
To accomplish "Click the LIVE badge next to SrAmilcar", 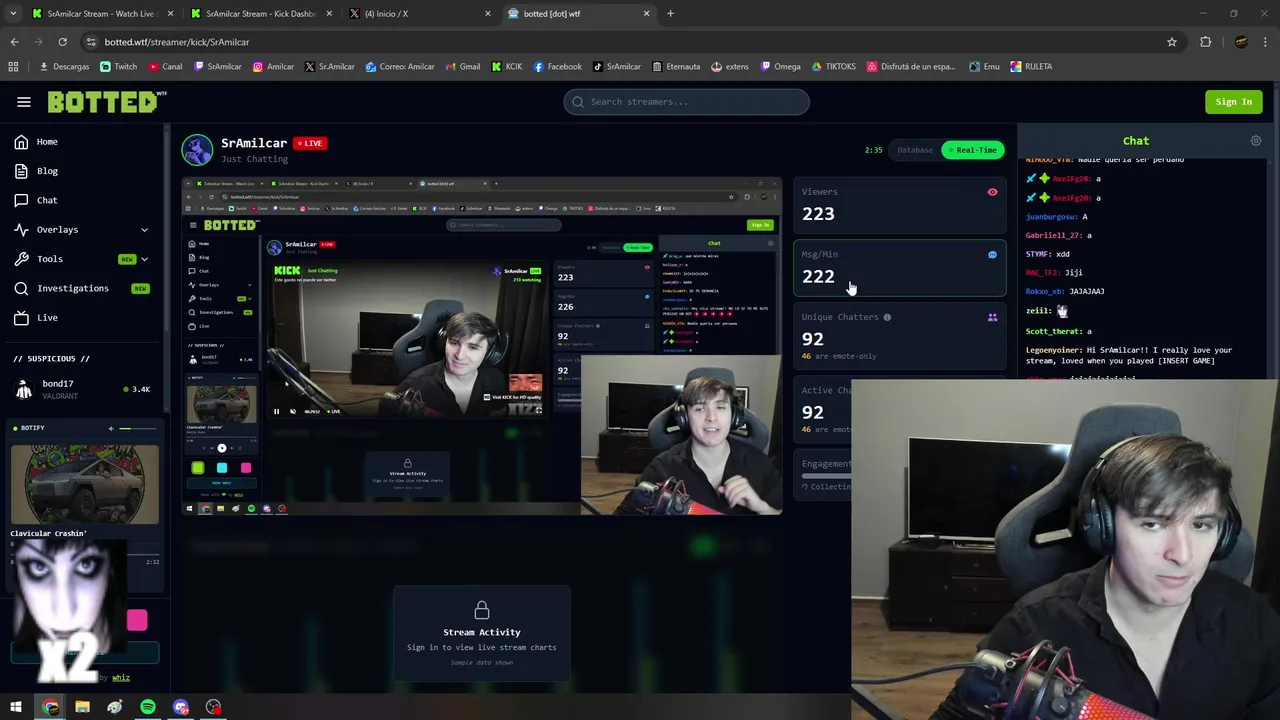I will point(311,143).
